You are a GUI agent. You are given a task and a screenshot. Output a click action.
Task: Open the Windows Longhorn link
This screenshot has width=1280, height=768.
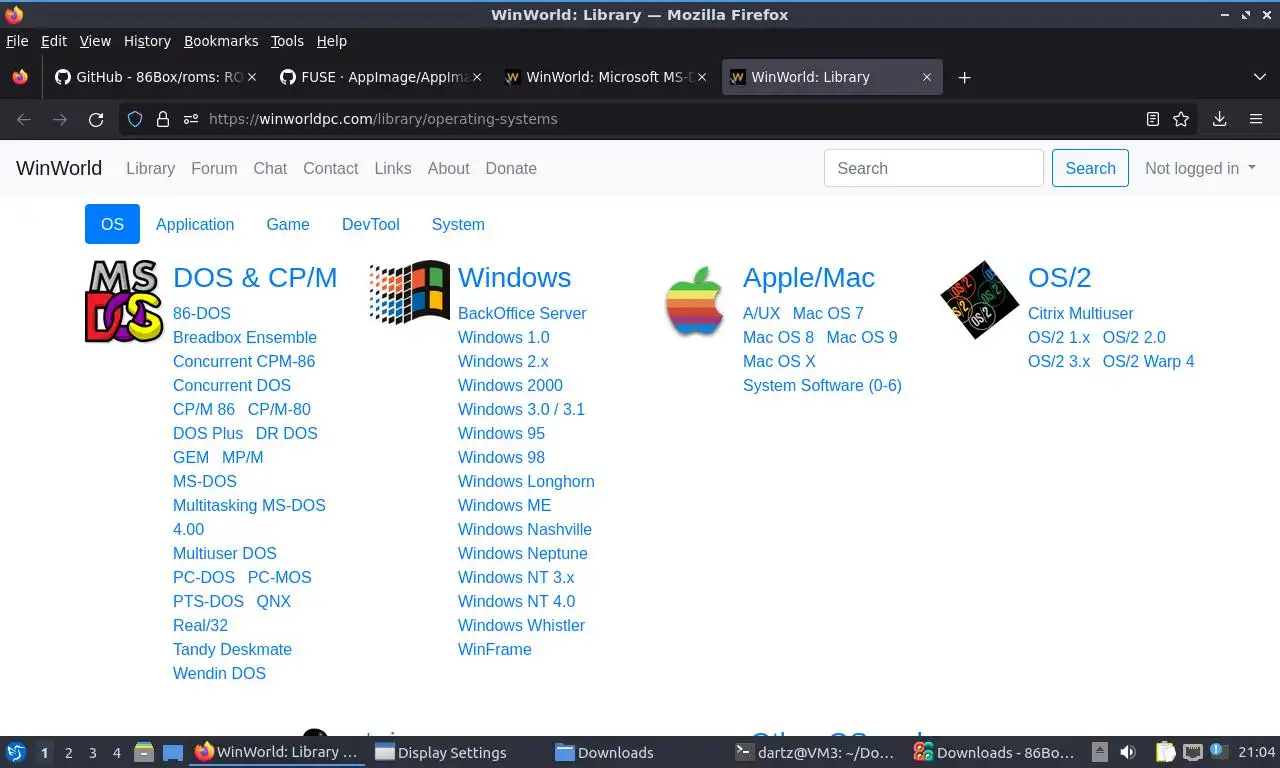click(x=526, y=481)
